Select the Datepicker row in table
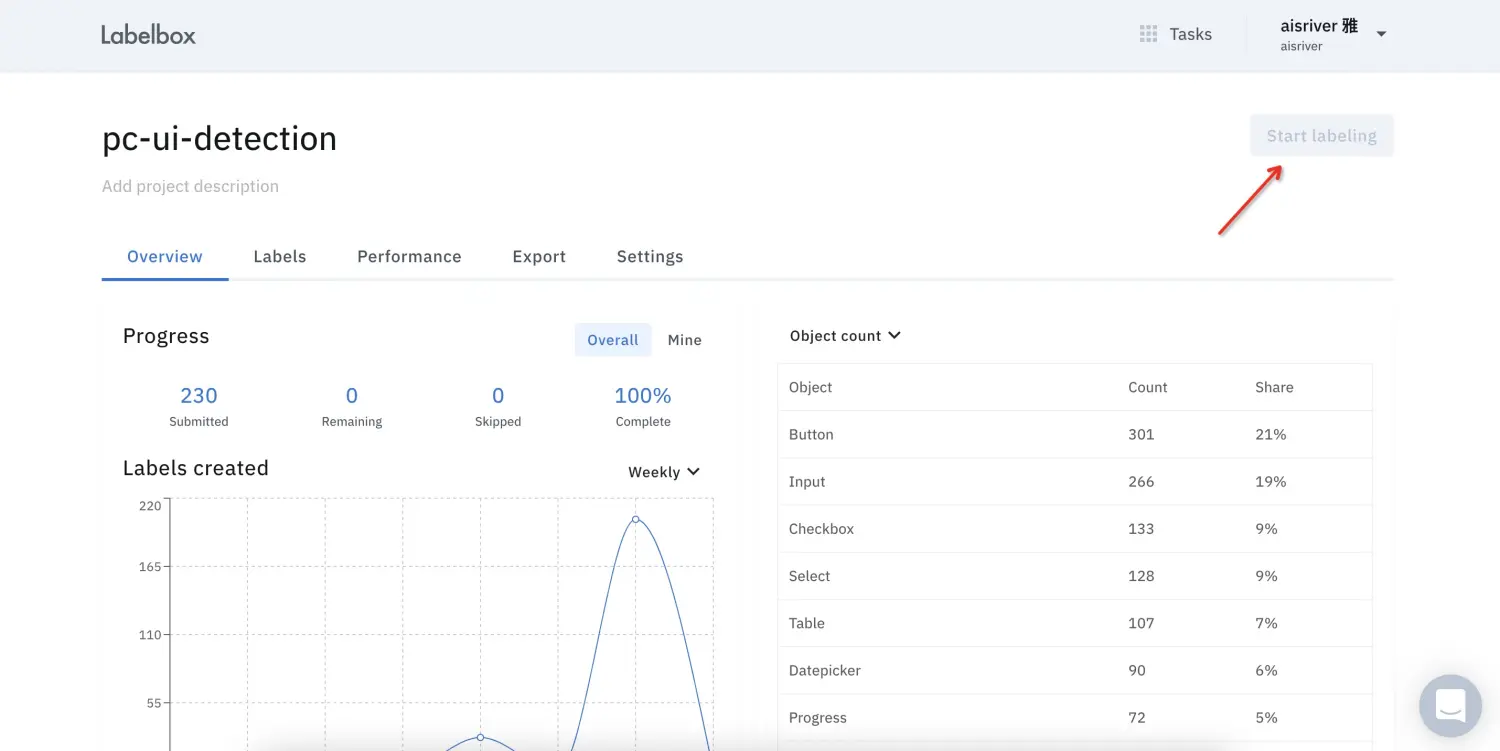The image size is (1500, 751). pos(1075,670)
